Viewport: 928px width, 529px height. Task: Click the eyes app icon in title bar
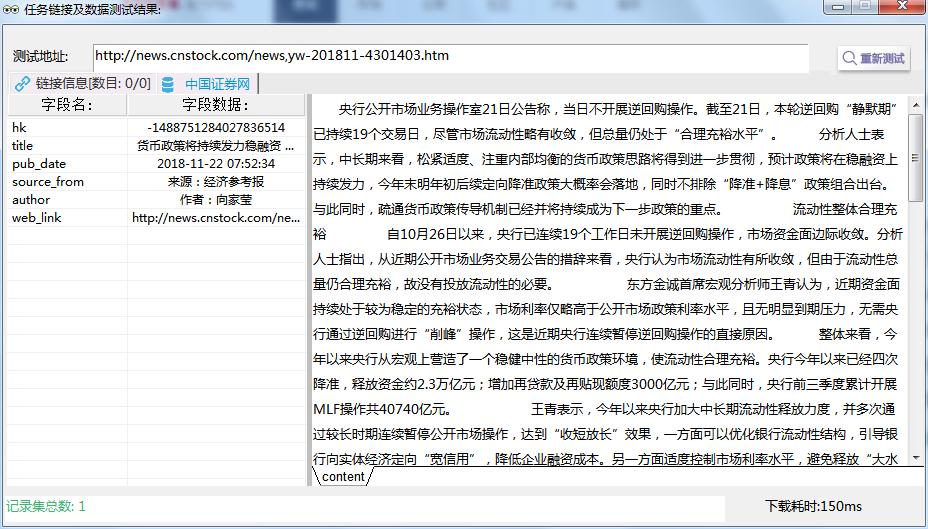11,9
